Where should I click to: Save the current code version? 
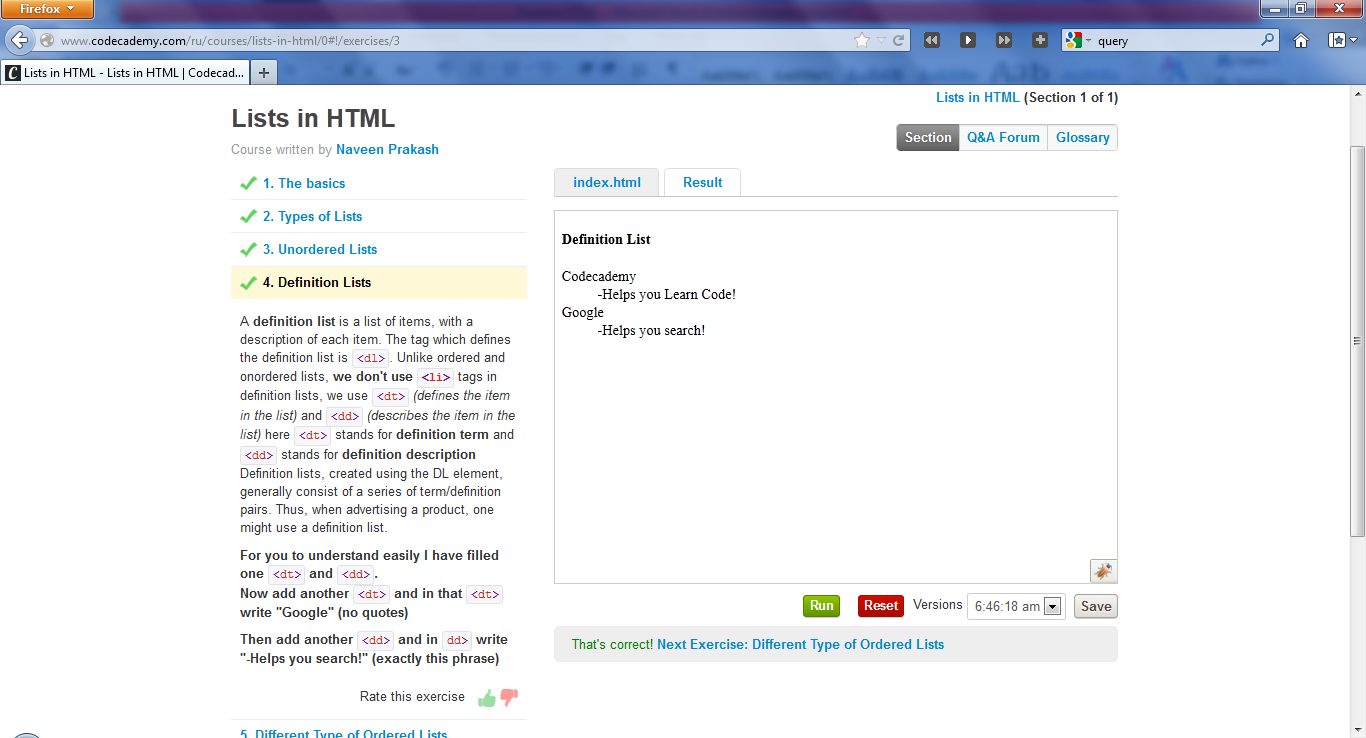(1096, 606)
